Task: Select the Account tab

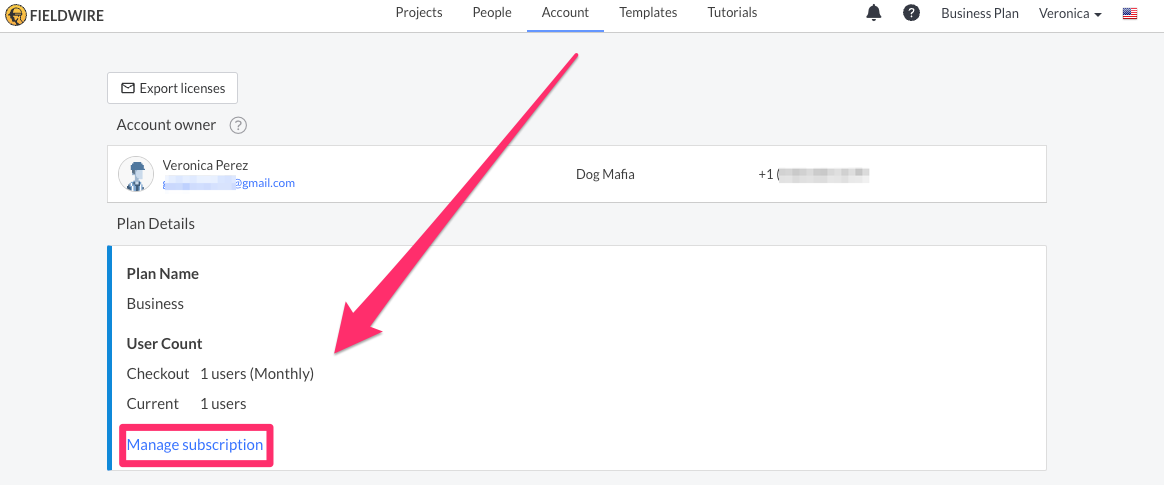Action: tap(566, 13)
